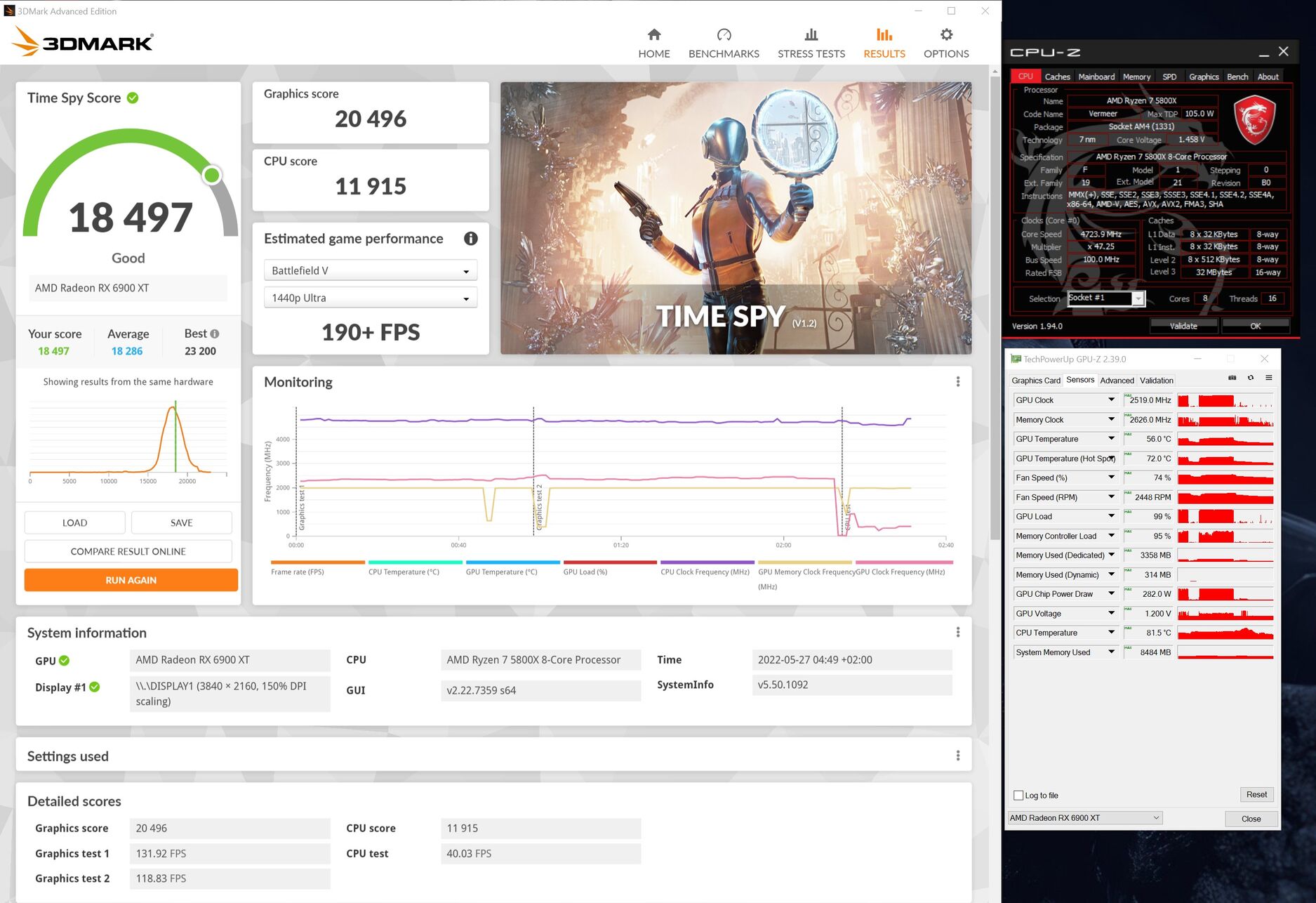Open GPU-Z hamburger menu
The image size is (1316, 903).
pos(1269,378)
